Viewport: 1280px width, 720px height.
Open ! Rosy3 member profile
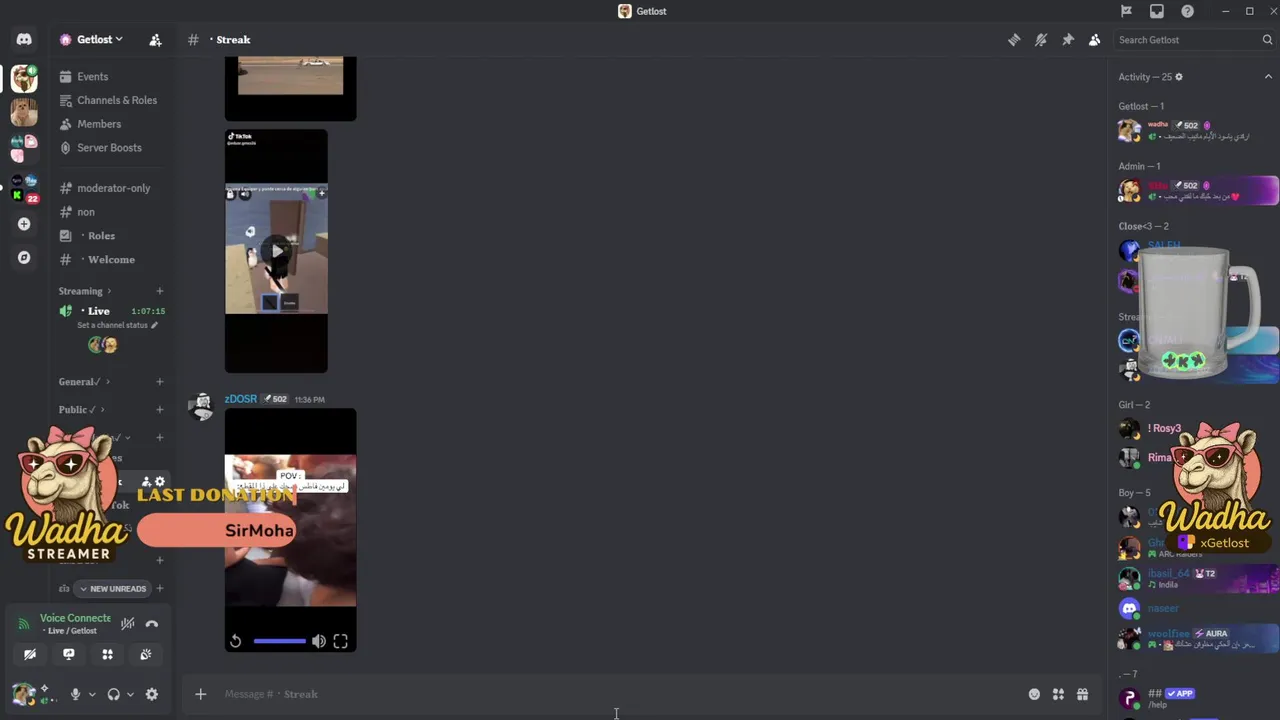click(x=1163, y=429)
